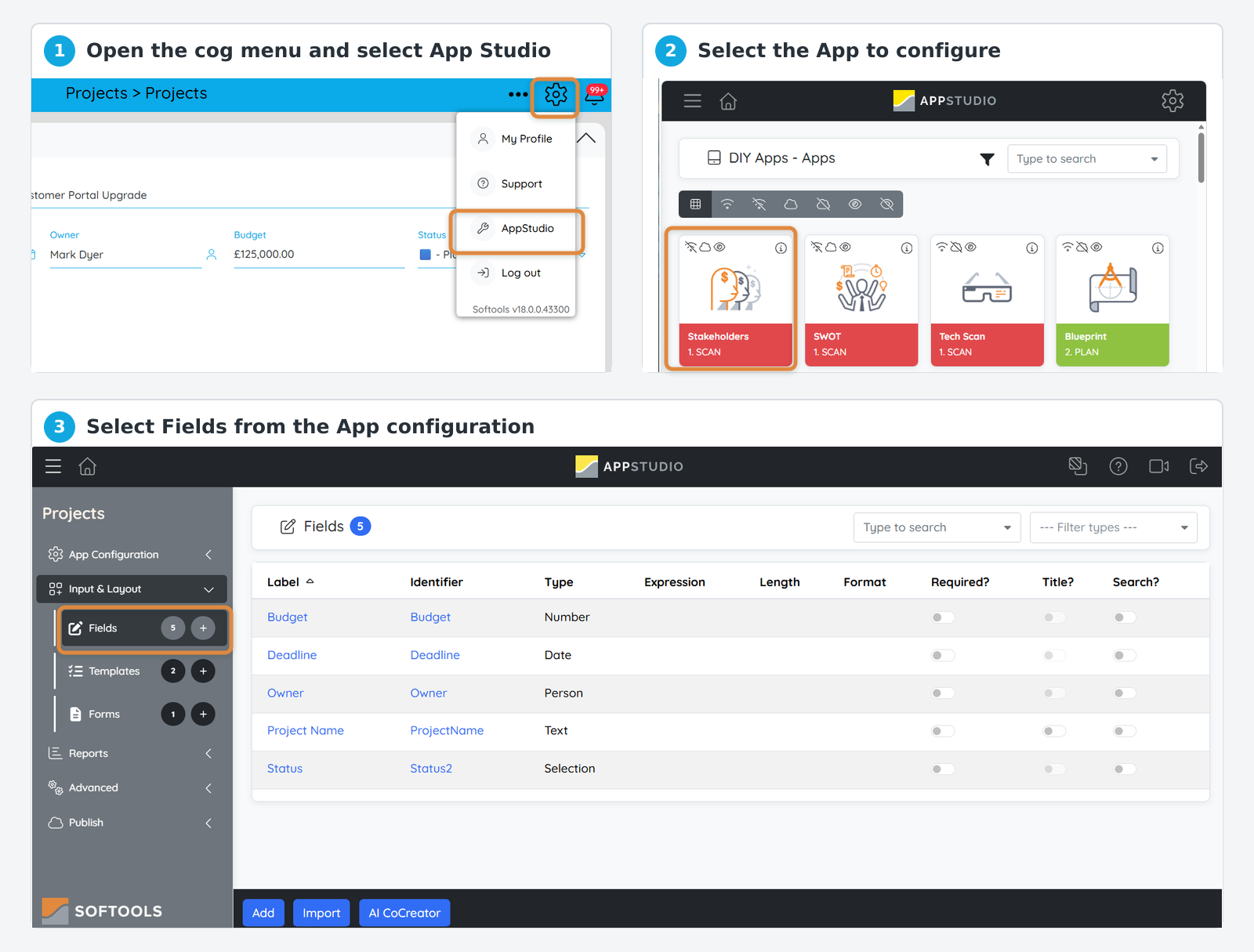Toggle the offline crossed-wifi filter icon

point(759,205)
